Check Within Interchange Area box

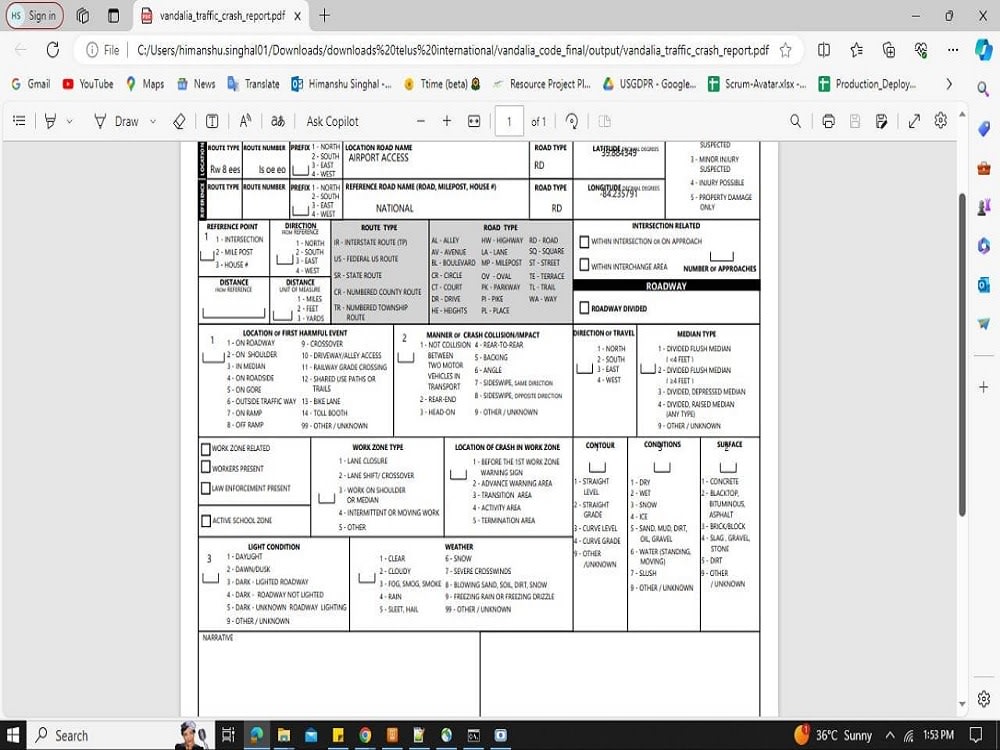pyautogui.click(x=584, y=265)
